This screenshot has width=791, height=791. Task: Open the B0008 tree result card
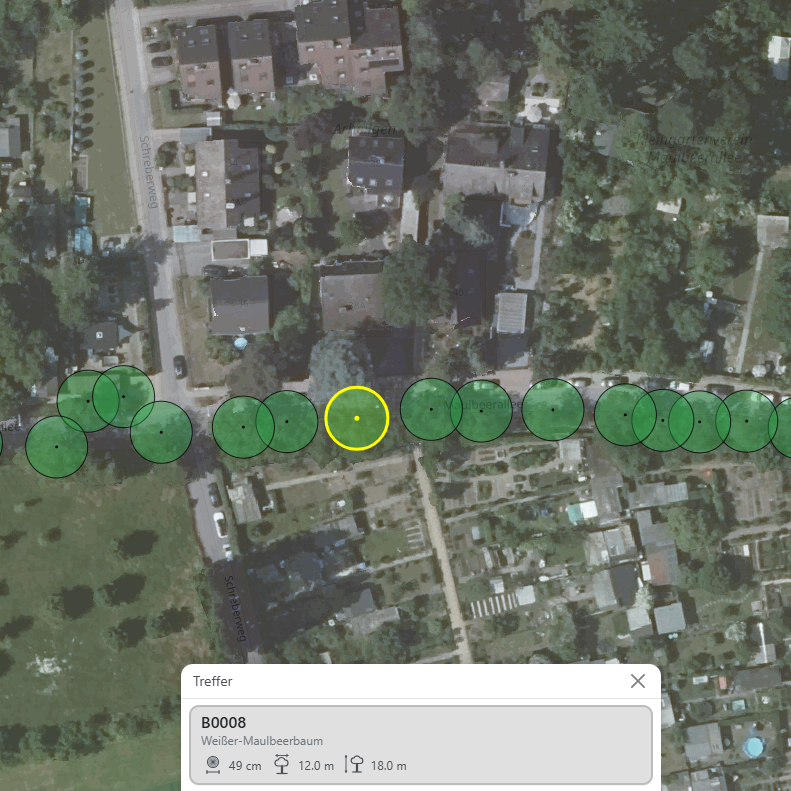[421, 745]
